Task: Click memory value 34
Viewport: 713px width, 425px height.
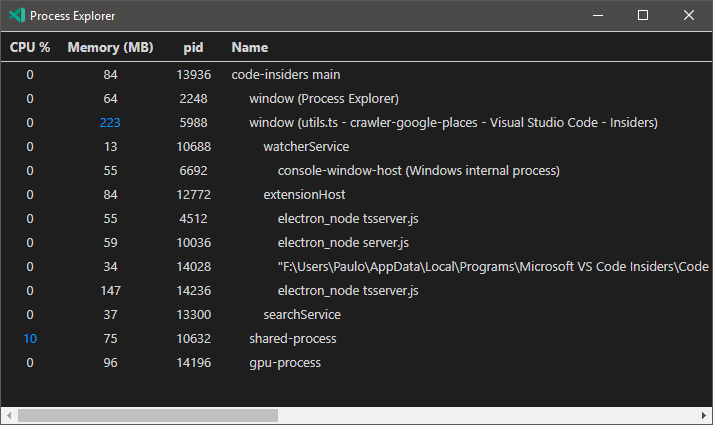Action: coord(110,267)
